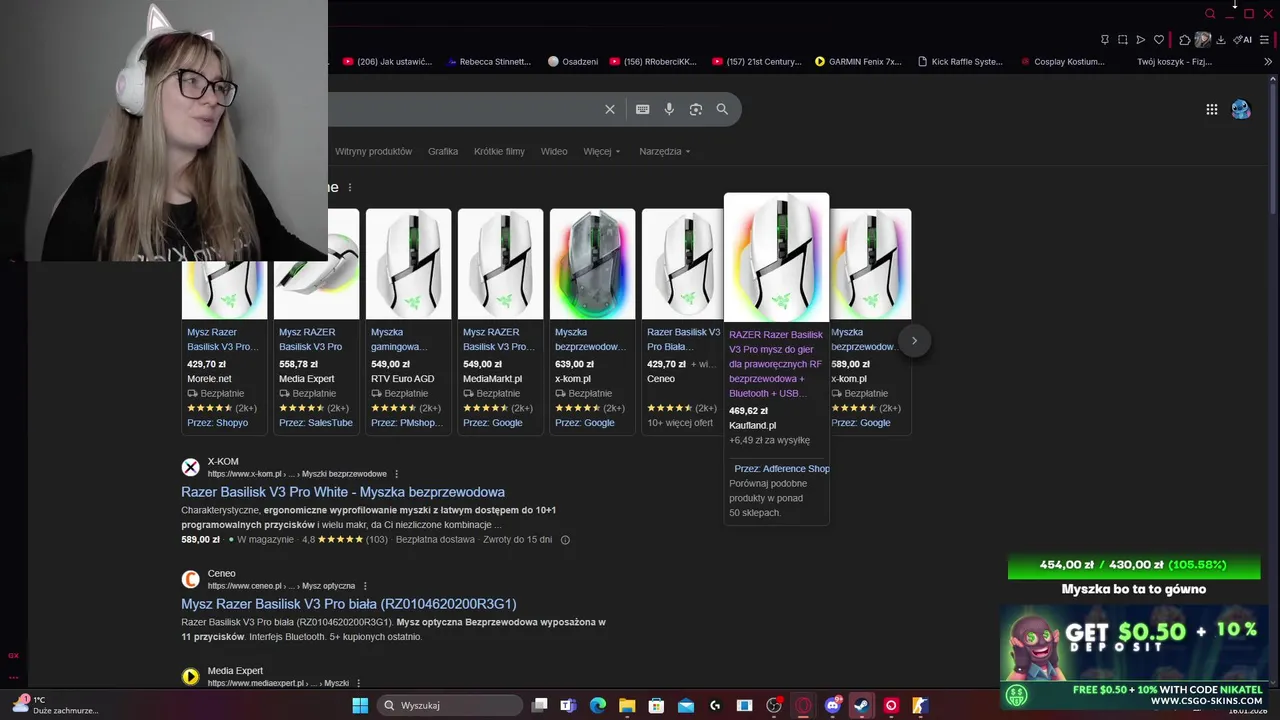The width and height of the screenshot is (1280, 720).
Task: Take a snapshot with Opera capture icon
Action: [x=1123, y=40]
